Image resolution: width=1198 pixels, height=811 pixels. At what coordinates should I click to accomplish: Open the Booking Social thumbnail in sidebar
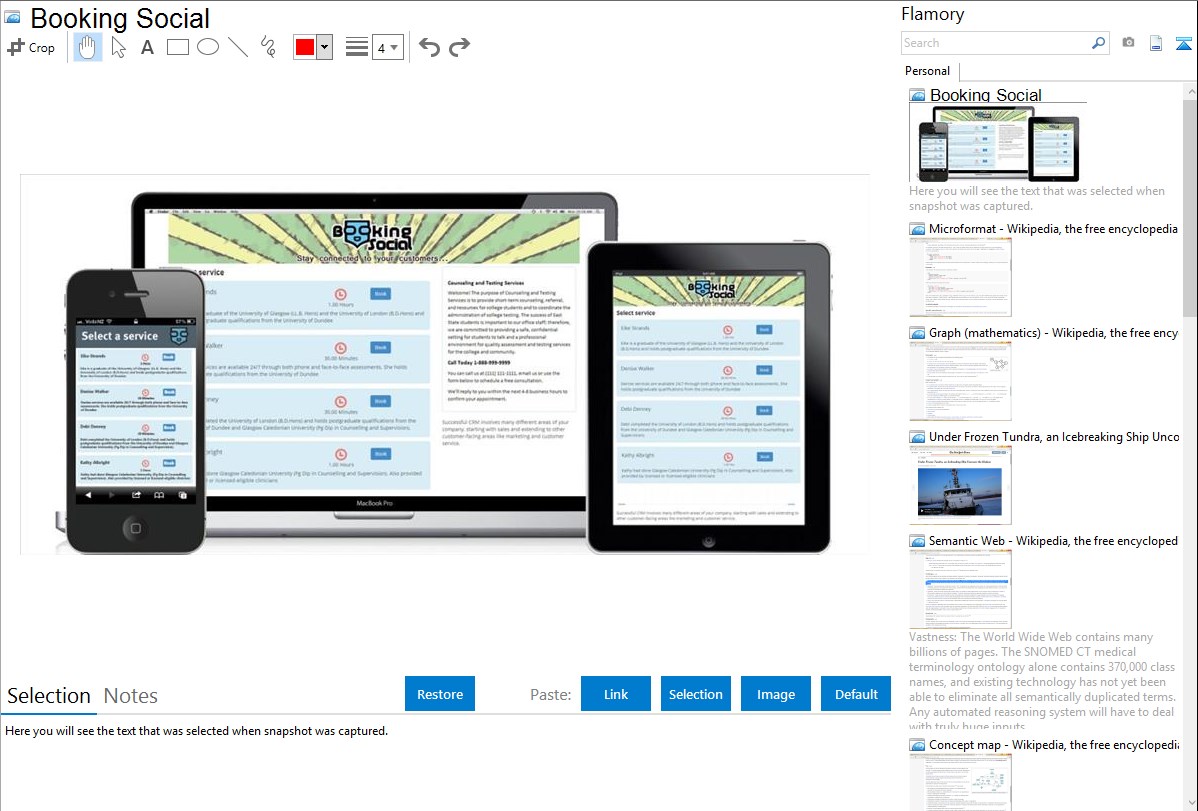[x=998, y=143]
